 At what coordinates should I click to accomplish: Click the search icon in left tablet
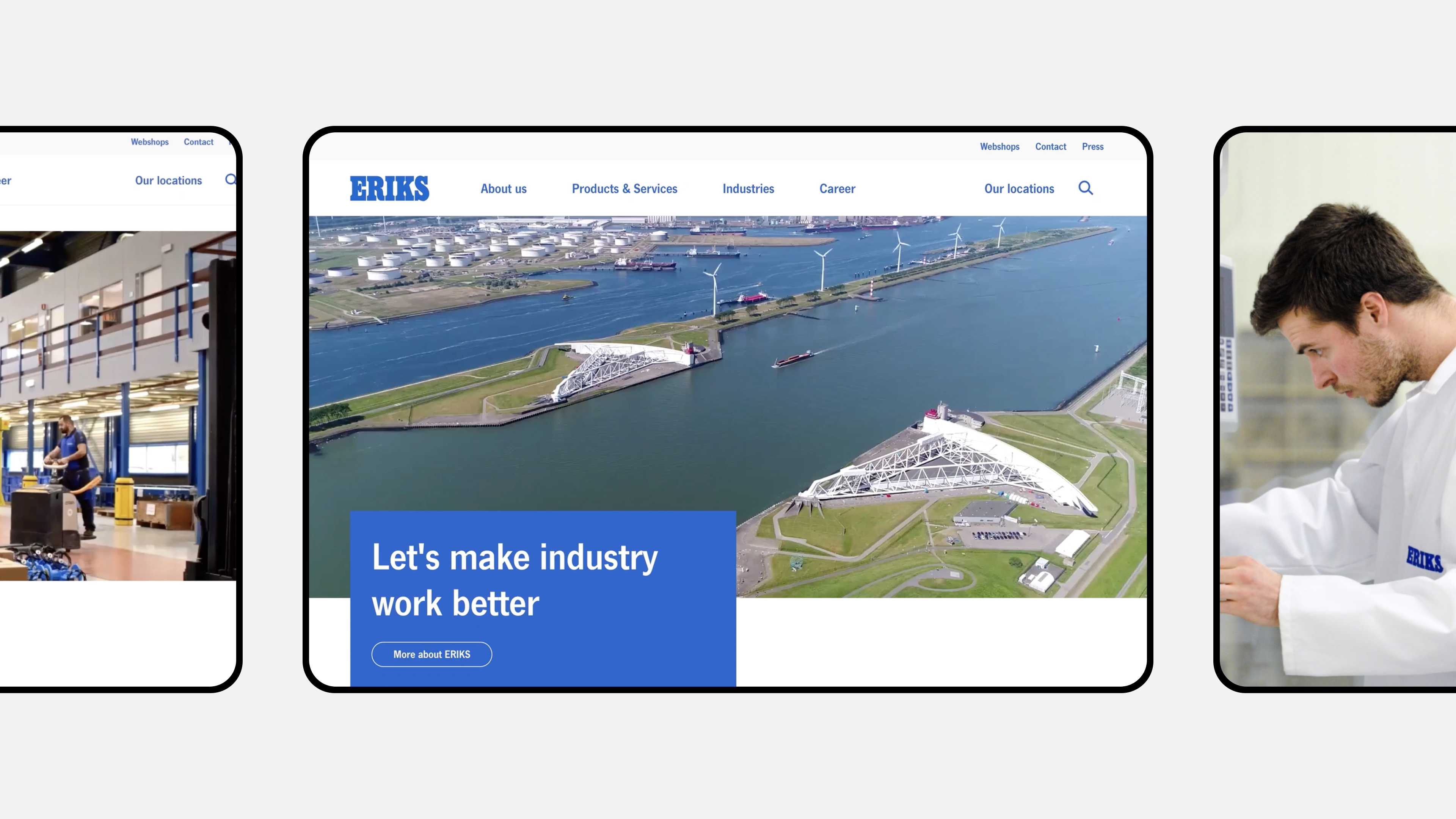click(231, 180)
